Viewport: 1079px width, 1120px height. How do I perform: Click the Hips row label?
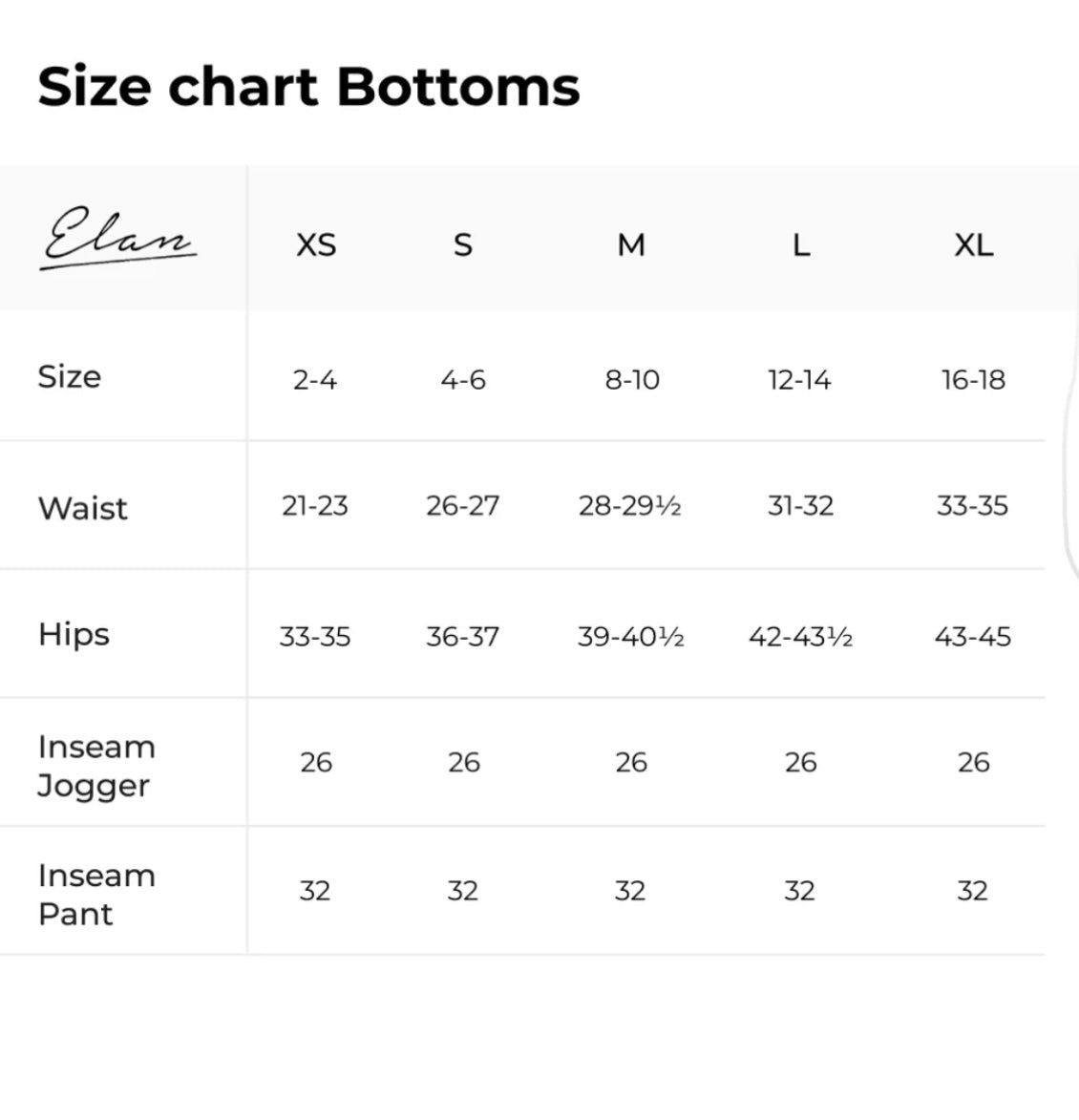click(74, 634)
